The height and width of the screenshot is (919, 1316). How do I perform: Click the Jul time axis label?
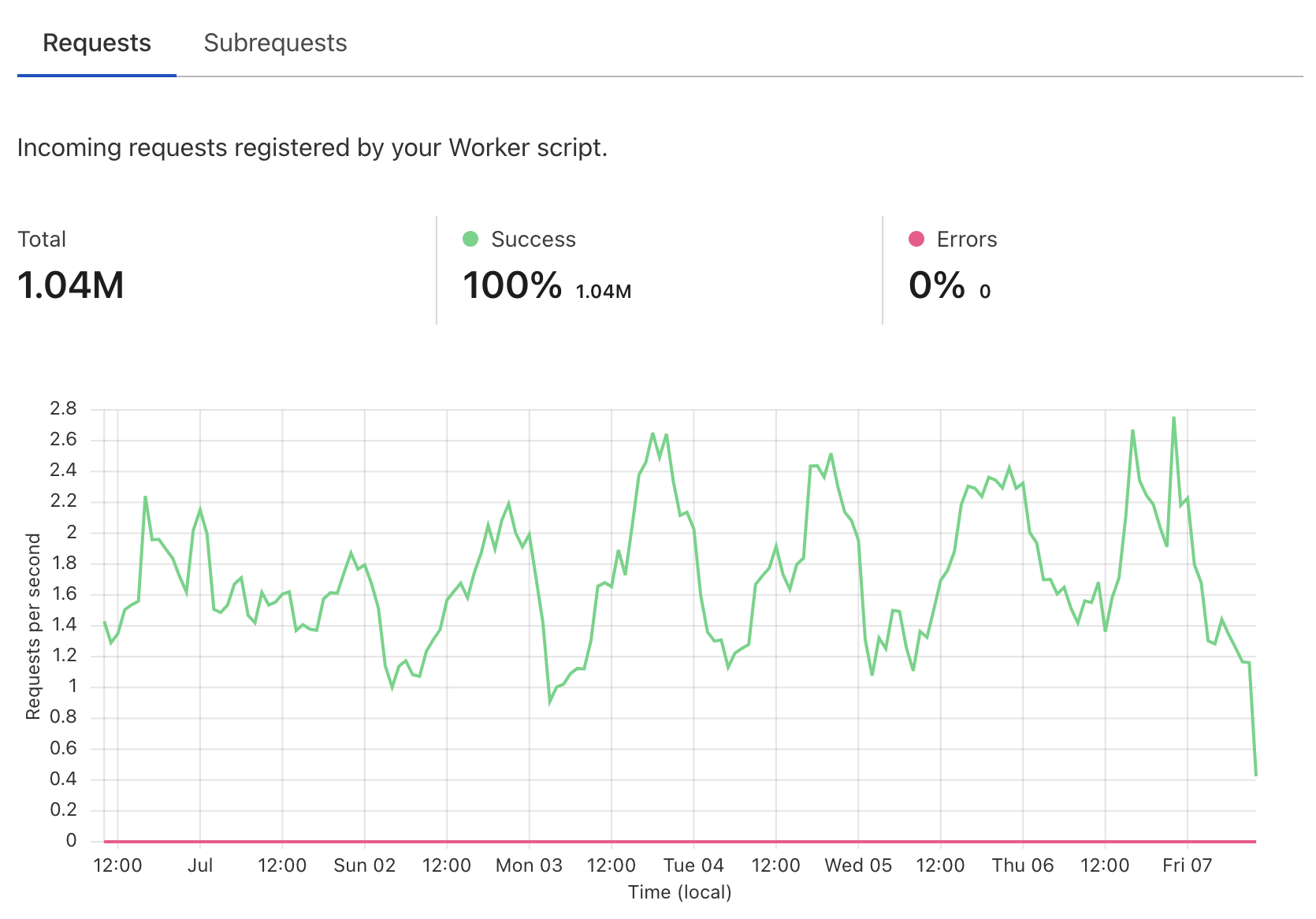point(200,865)
